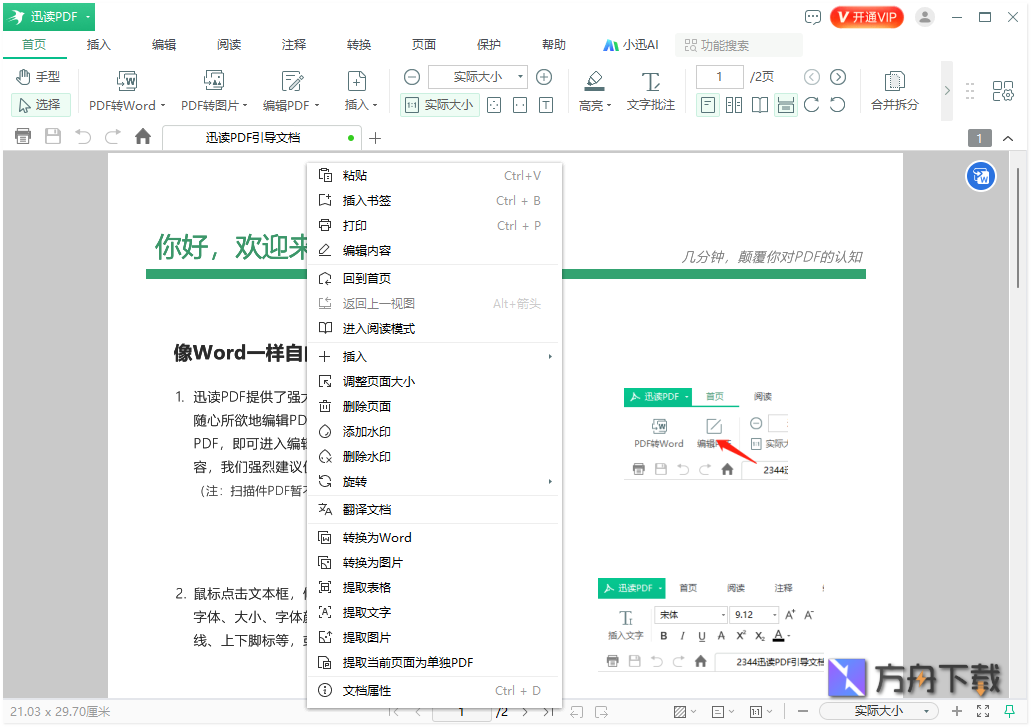The image size is (1031, 727).
Task: Open the 保护 ribbon tab
Action: point(489,45)
